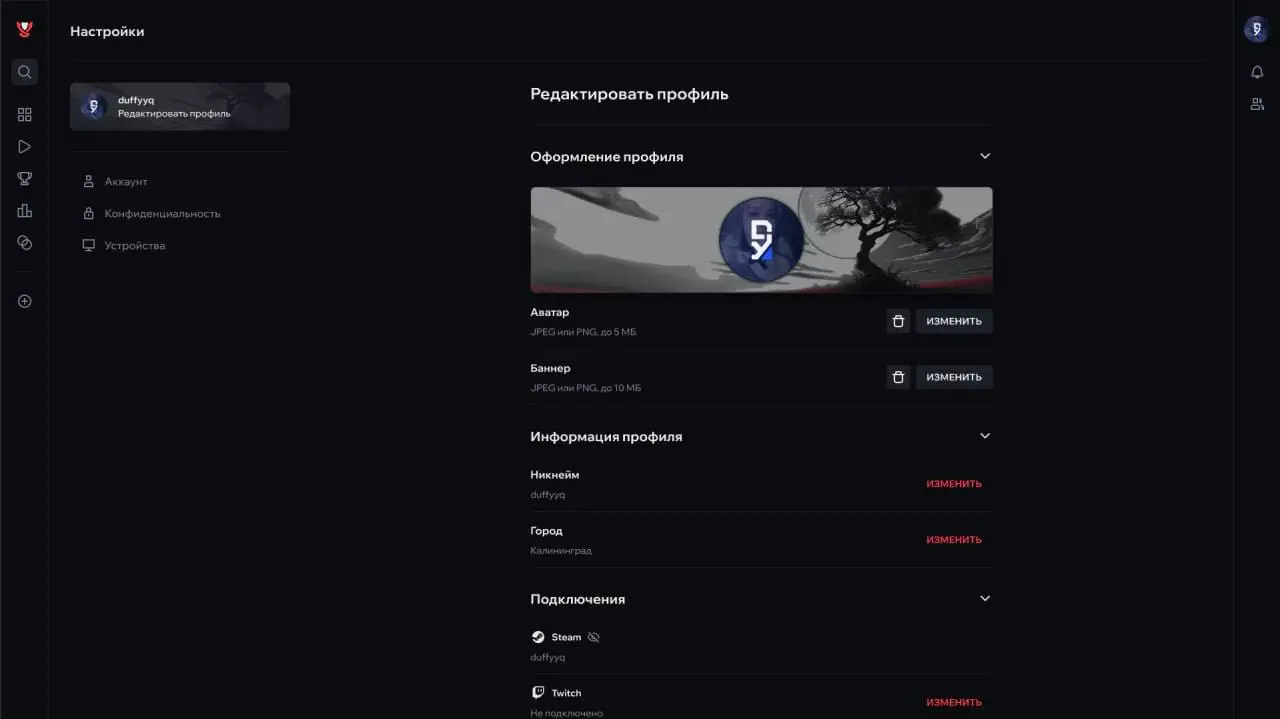This screenshot has height=719, width=1280.
Task: Open tournaments via the trophy icon
Action: [x=25, y=179]
